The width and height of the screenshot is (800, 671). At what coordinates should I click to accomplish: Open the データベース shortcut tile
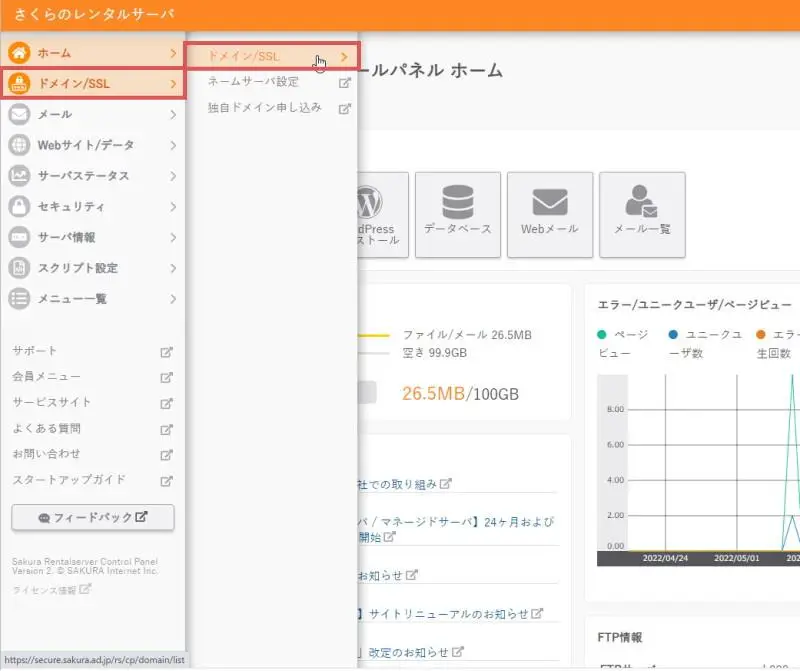point(458,215)
